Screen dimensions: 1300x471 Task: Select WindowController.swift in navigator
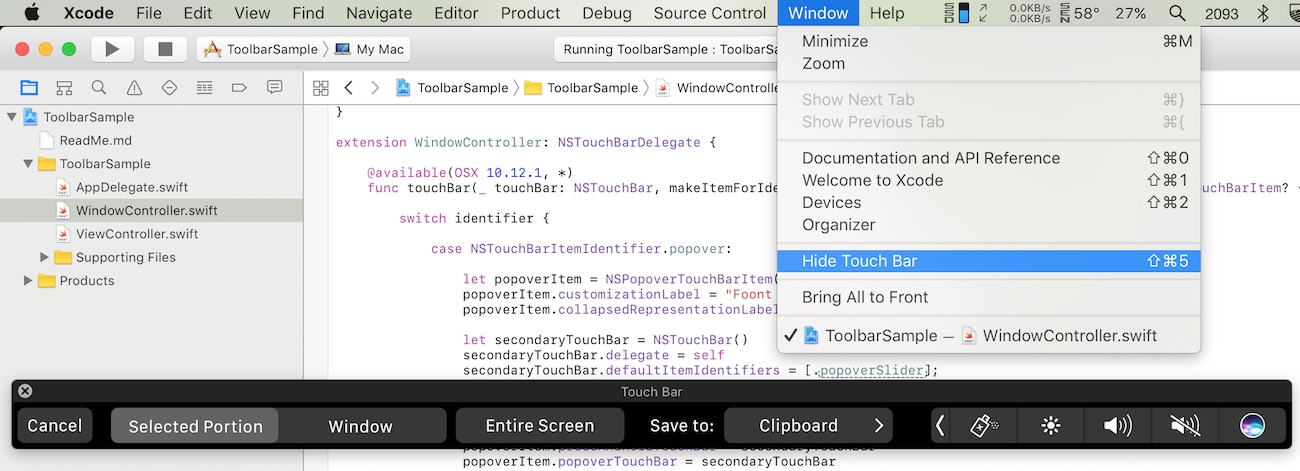pos(147,211)
